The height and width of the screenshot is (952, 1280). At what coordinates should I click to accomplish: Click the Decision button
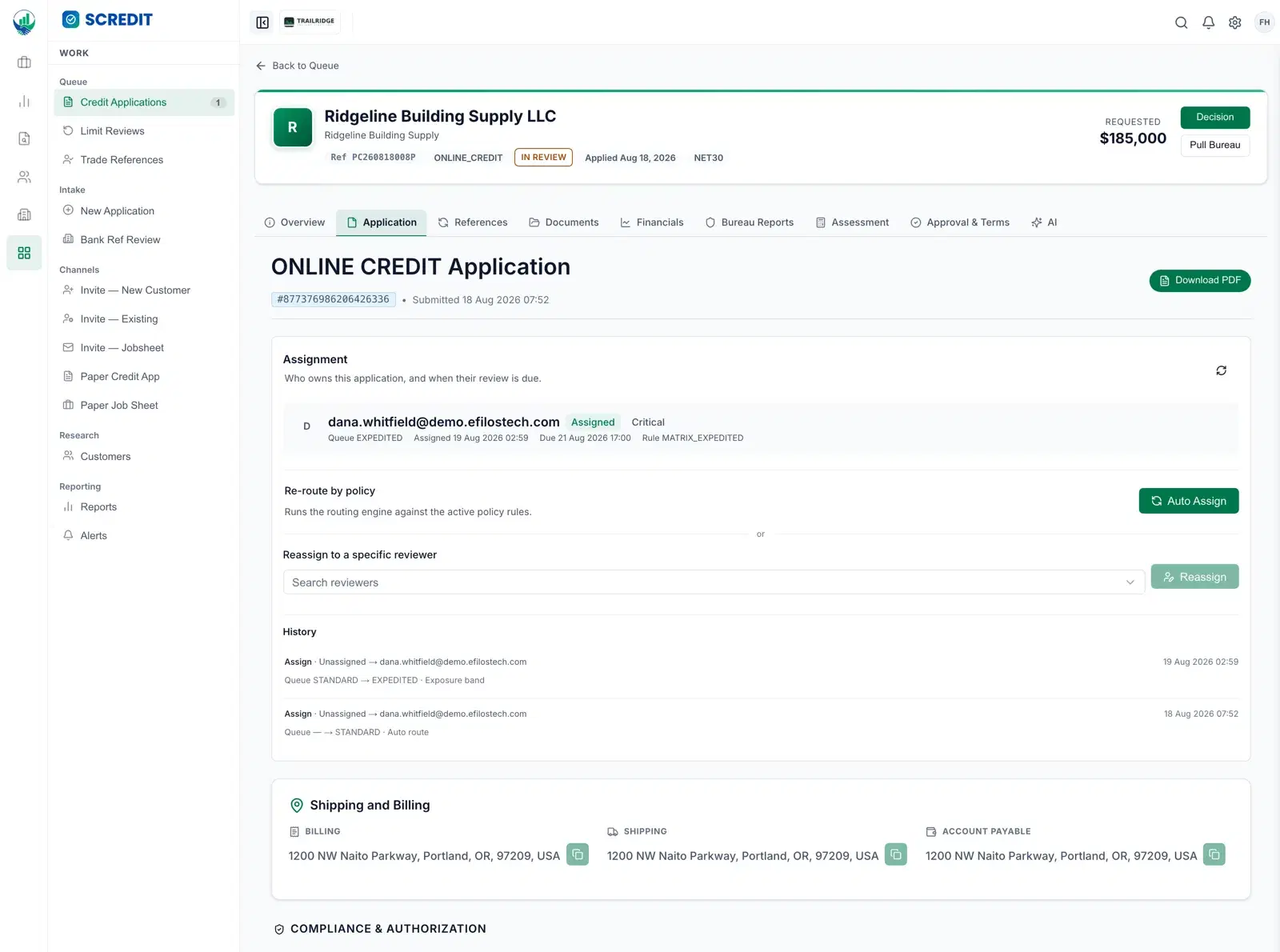tap(1214, 118)
